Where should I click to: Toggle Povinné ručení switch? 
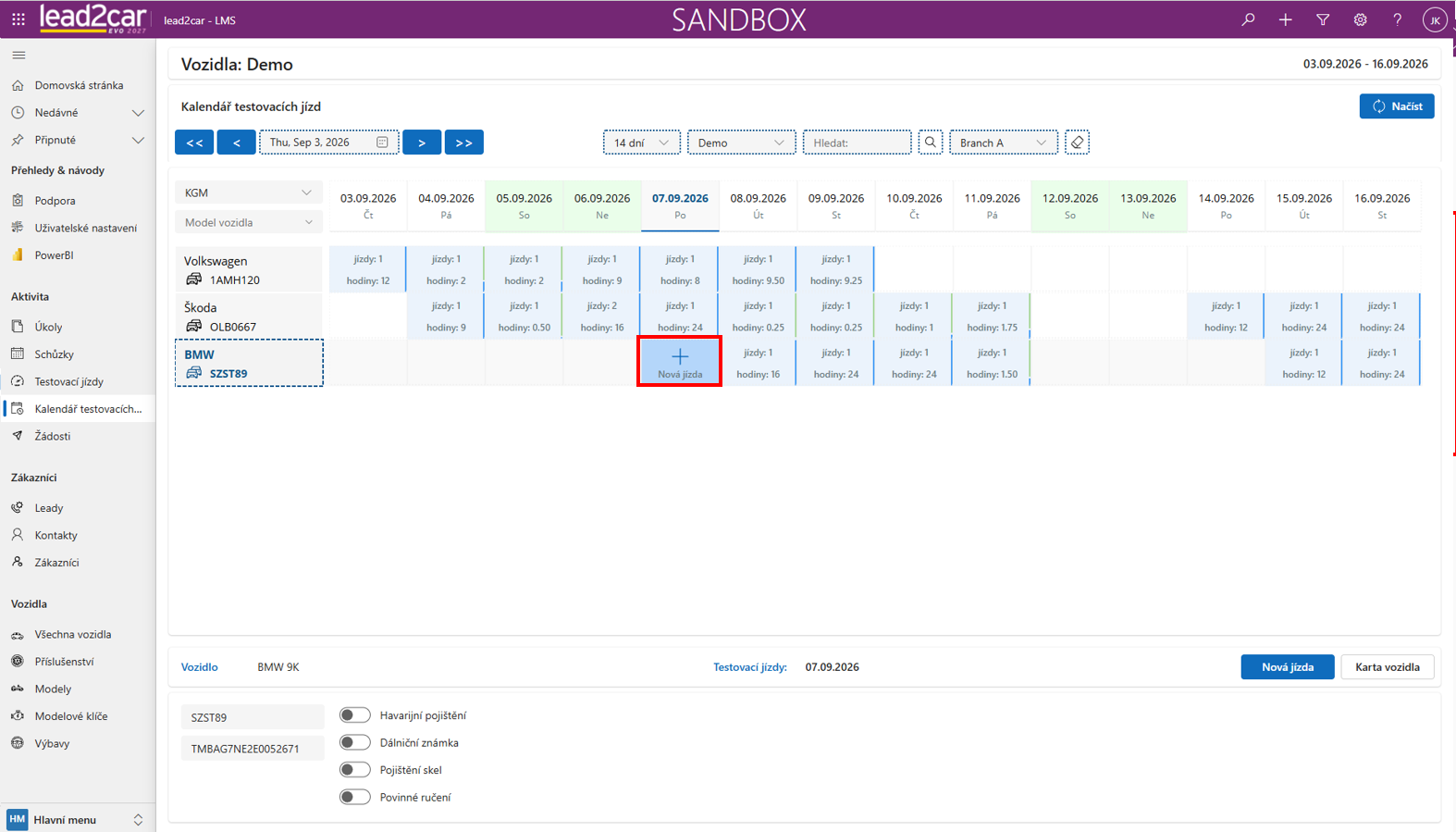click(x=354, y=797)
